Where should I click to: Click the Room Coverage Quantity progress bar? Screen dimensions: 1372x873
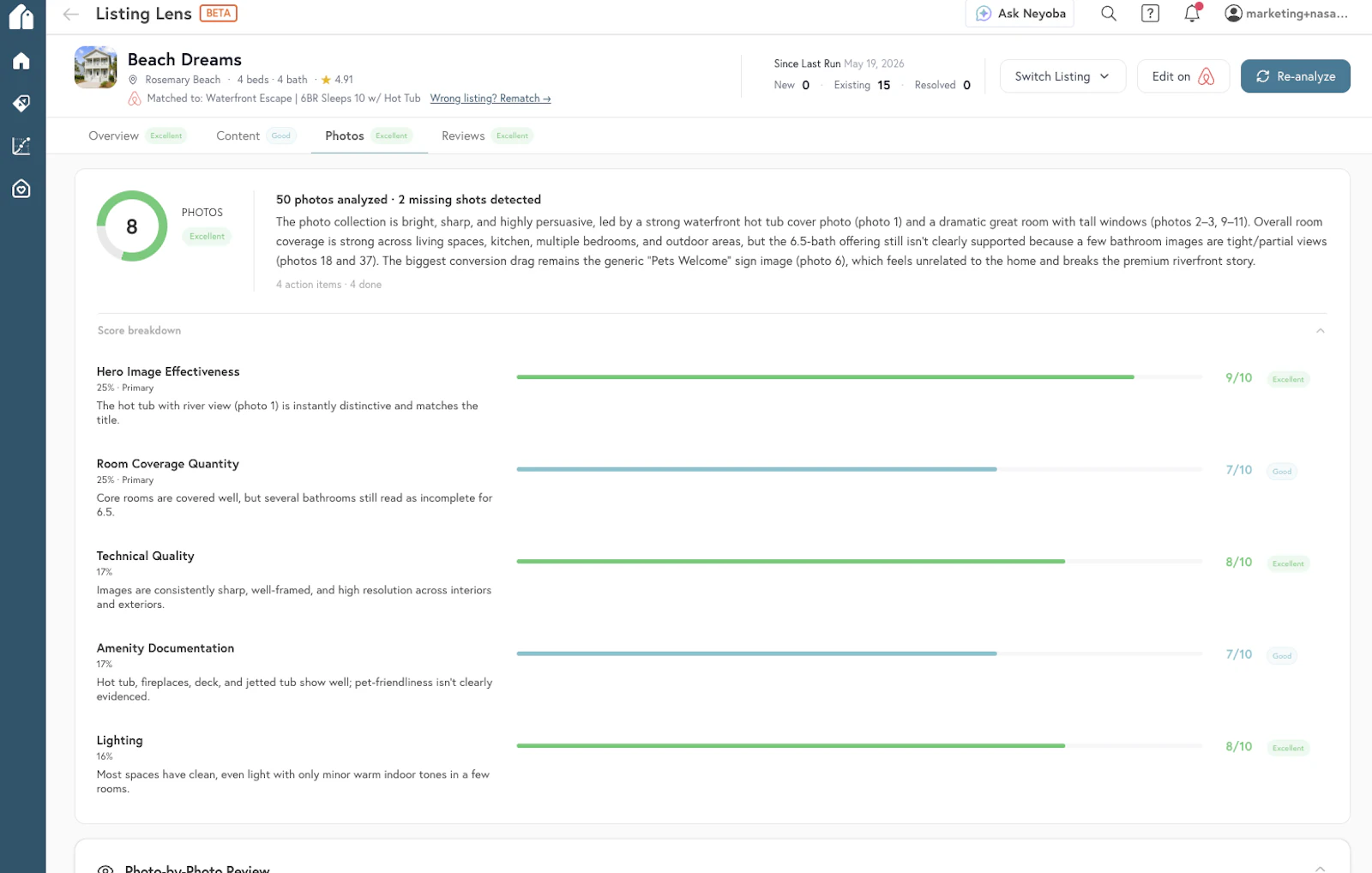(x=859, y=469)
